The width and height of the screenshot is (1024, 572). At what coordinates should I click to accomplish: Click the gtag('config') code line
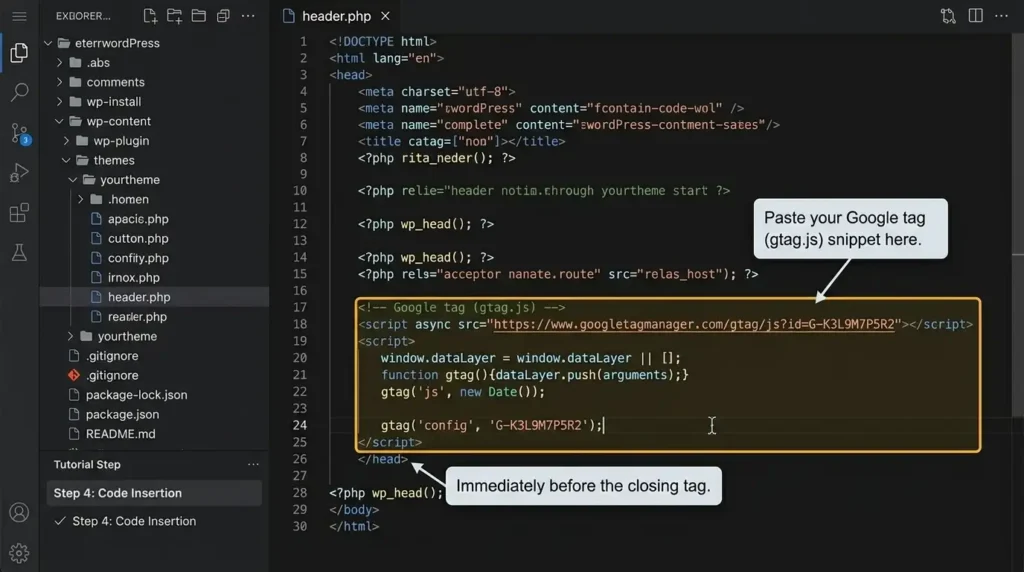coord(492,425)
